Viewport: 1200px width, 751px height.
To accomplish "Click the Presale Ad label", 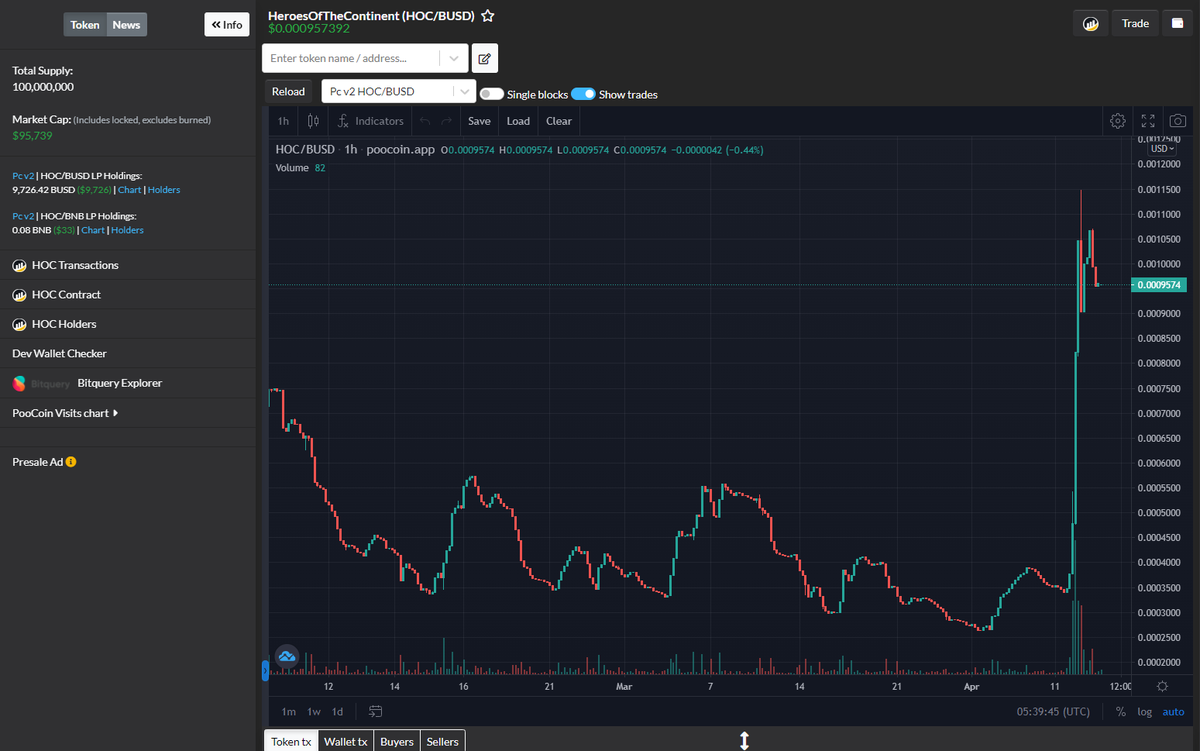I will point(37,462).
